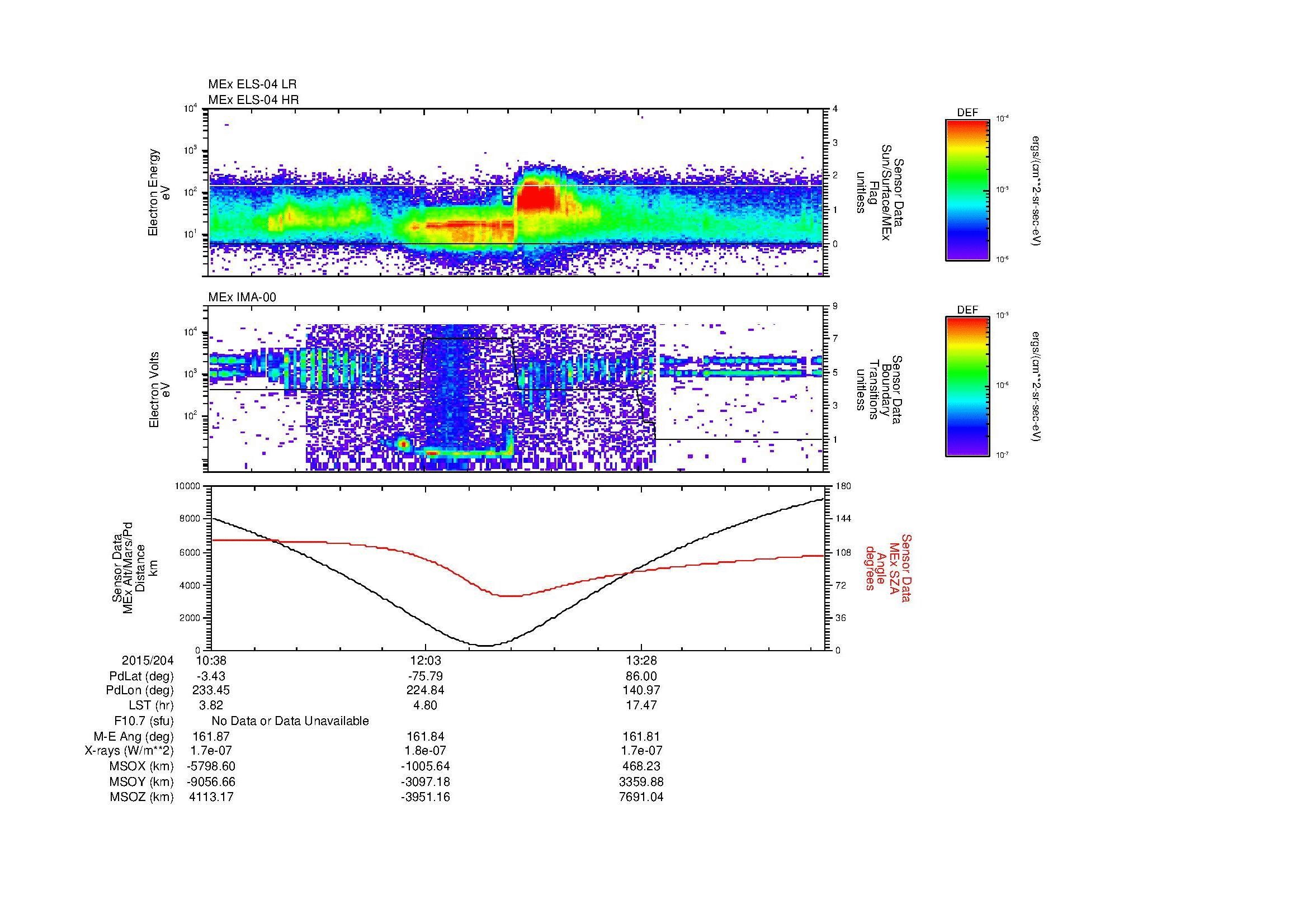The height and width of the screenshot is (924, 1308).
Task: Click the 'MEx IMA-00' panel title
Action: (242, 297)
